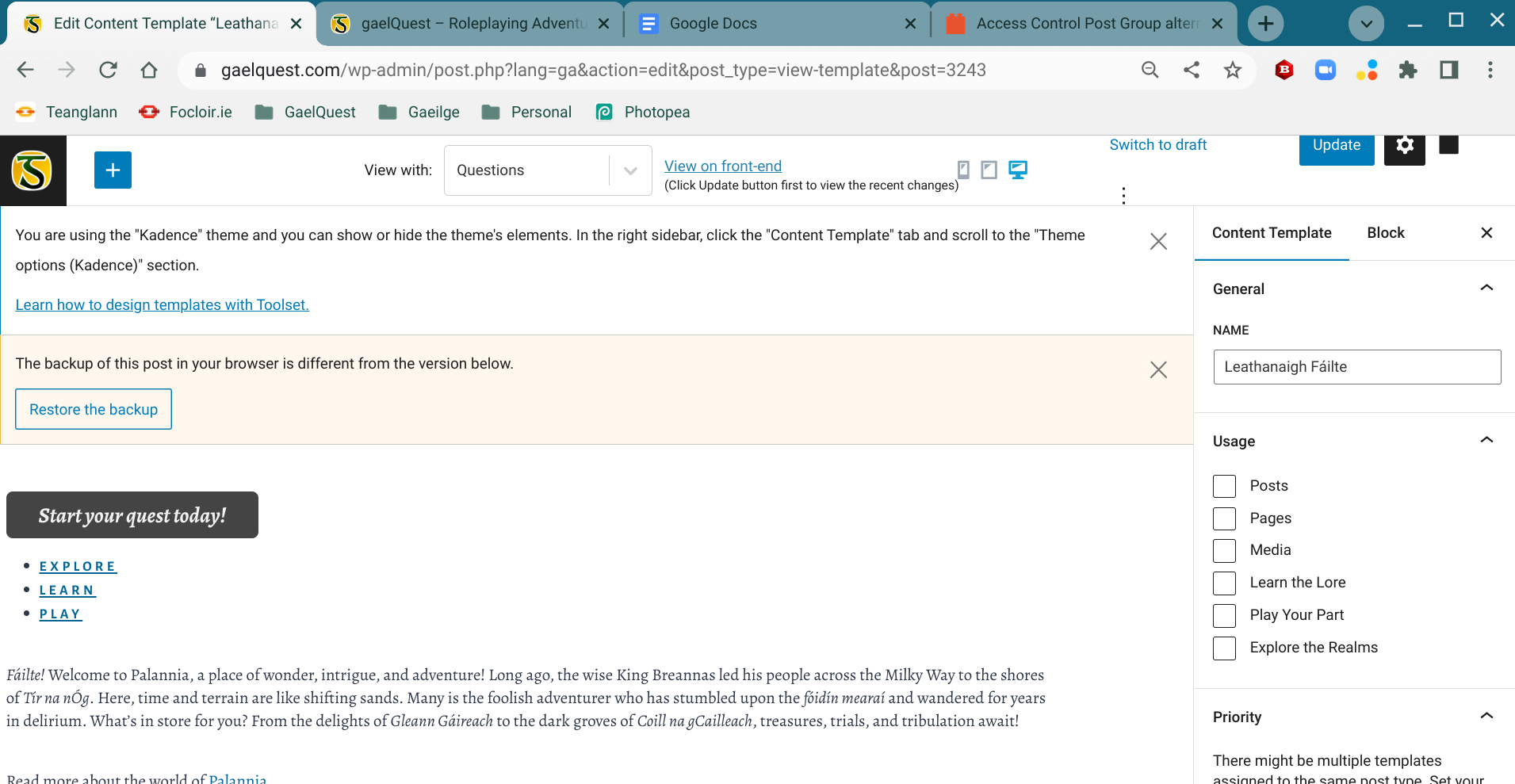Click the PLAY link
Screen dimensions: 1515x784
(x=60, y=614)
